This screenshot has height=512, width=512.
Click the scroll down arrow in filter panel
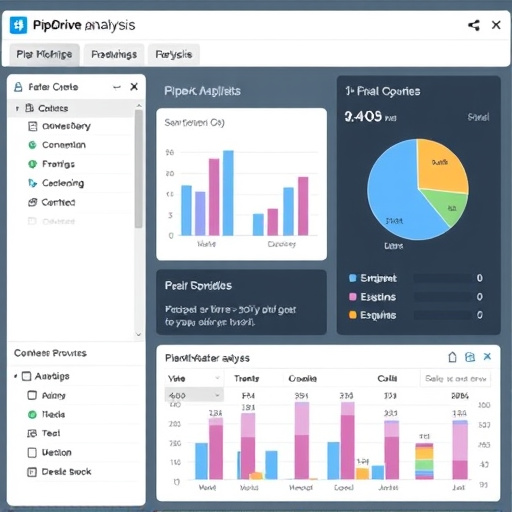pyautogui.click(x=139, y=334)
